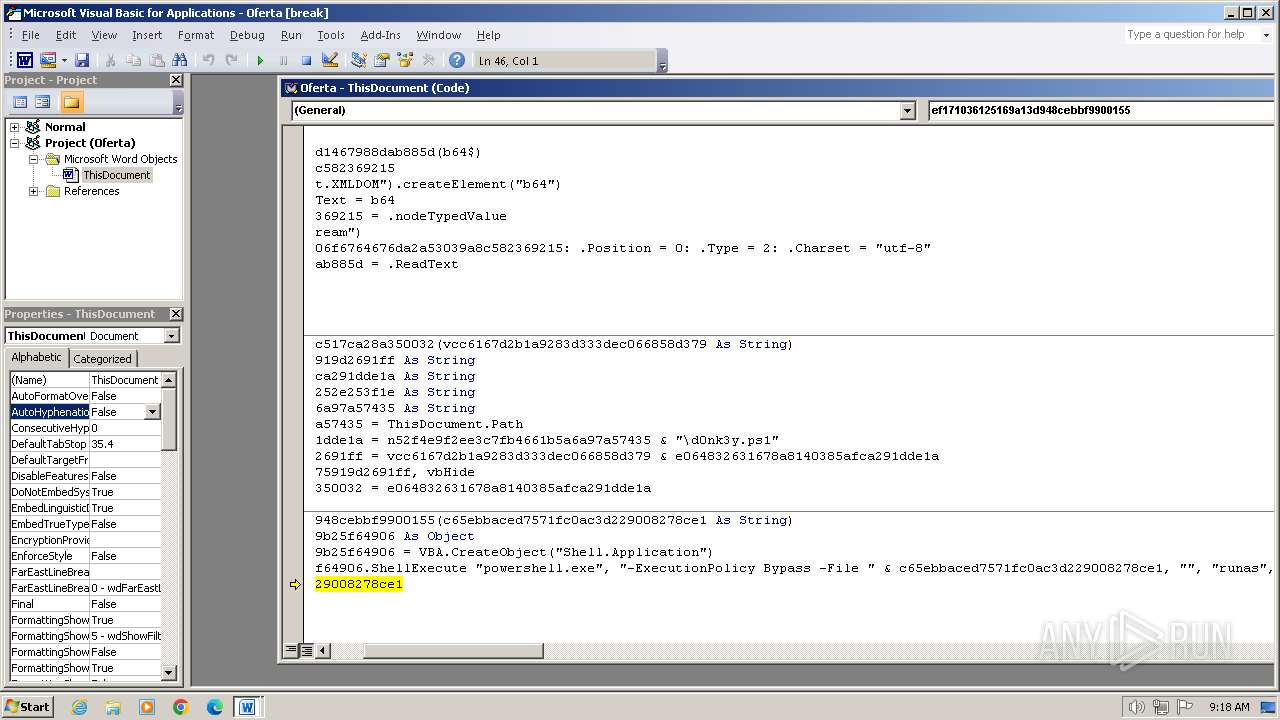The image size is (1280, 720).
Task: Click the Undo arrow icon
Action: pos(209,60)
